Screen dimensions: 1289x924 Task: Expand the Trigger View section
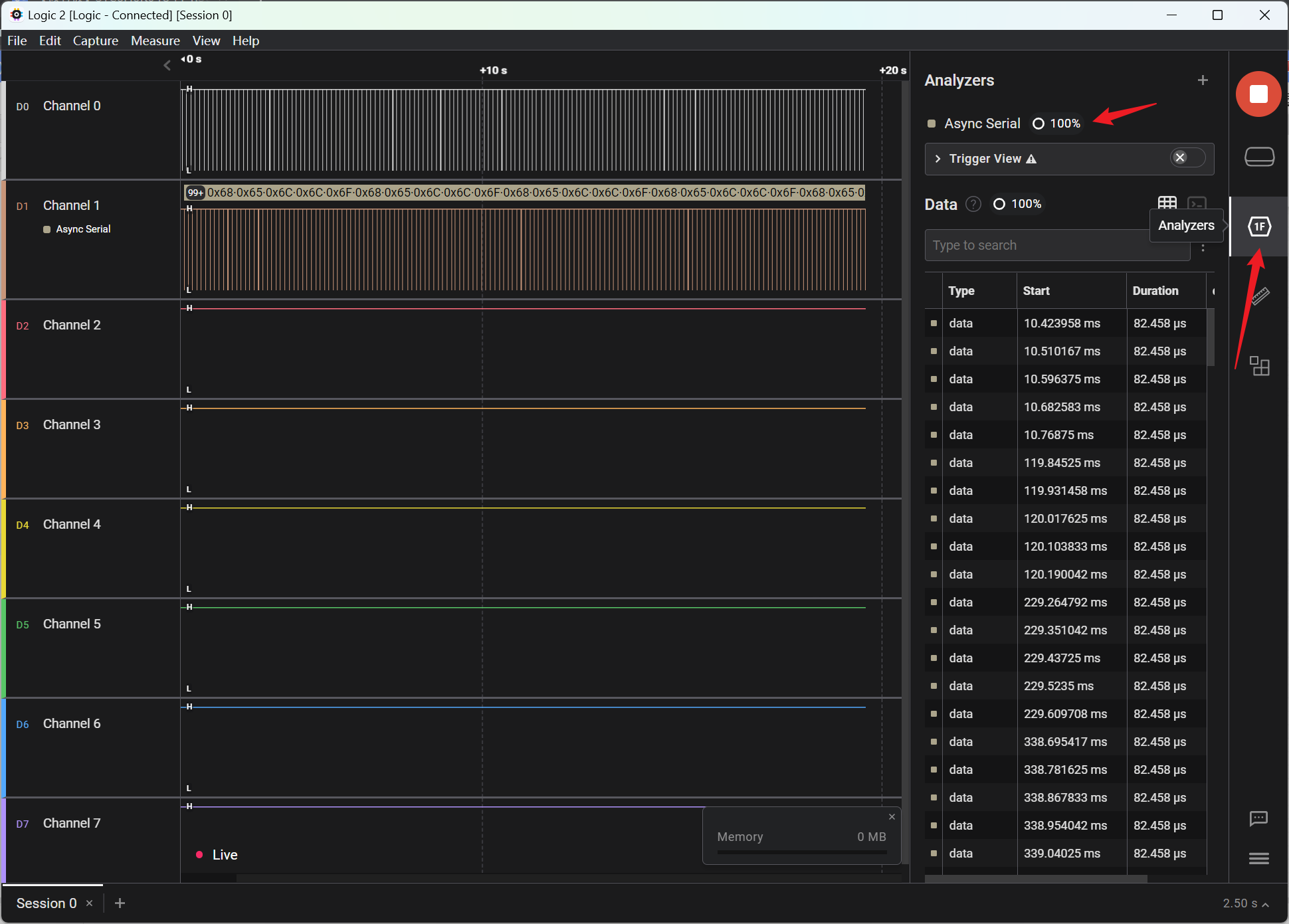tap(938, 159)
